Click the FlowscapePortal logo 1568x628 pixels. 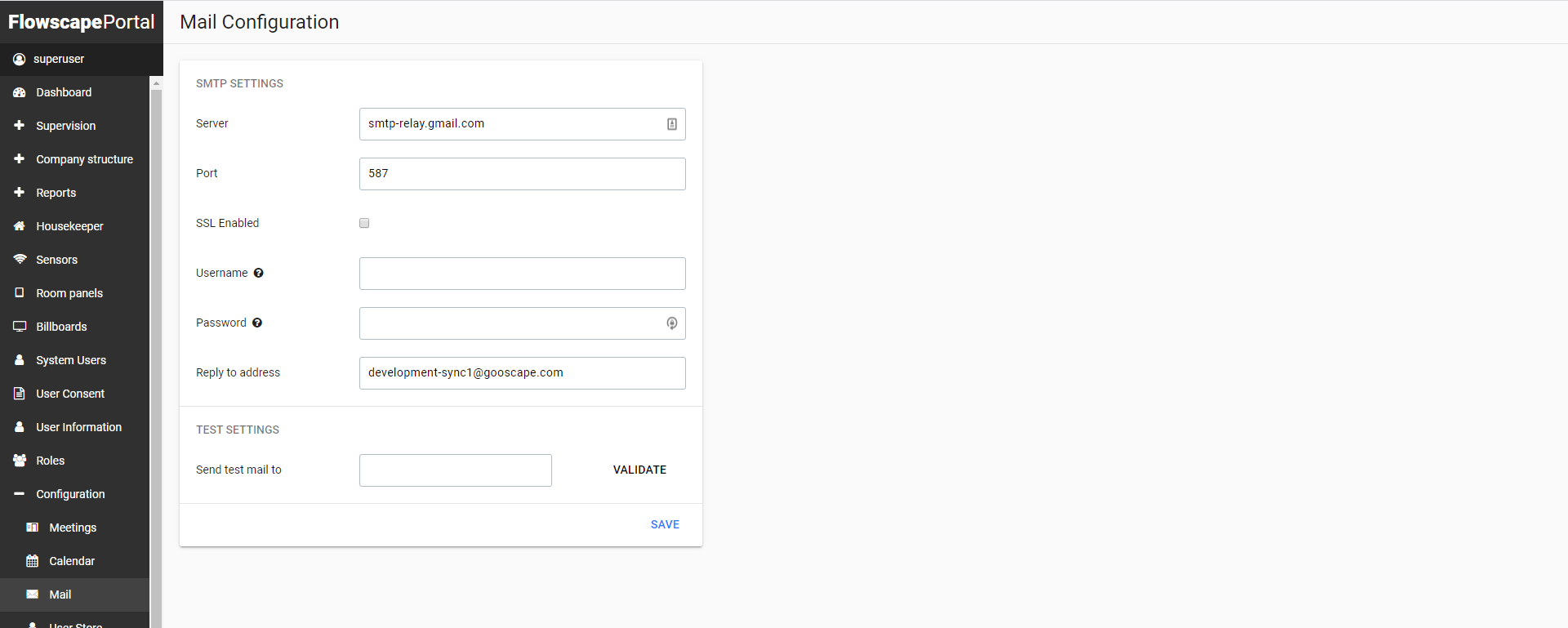coord(82,22)
